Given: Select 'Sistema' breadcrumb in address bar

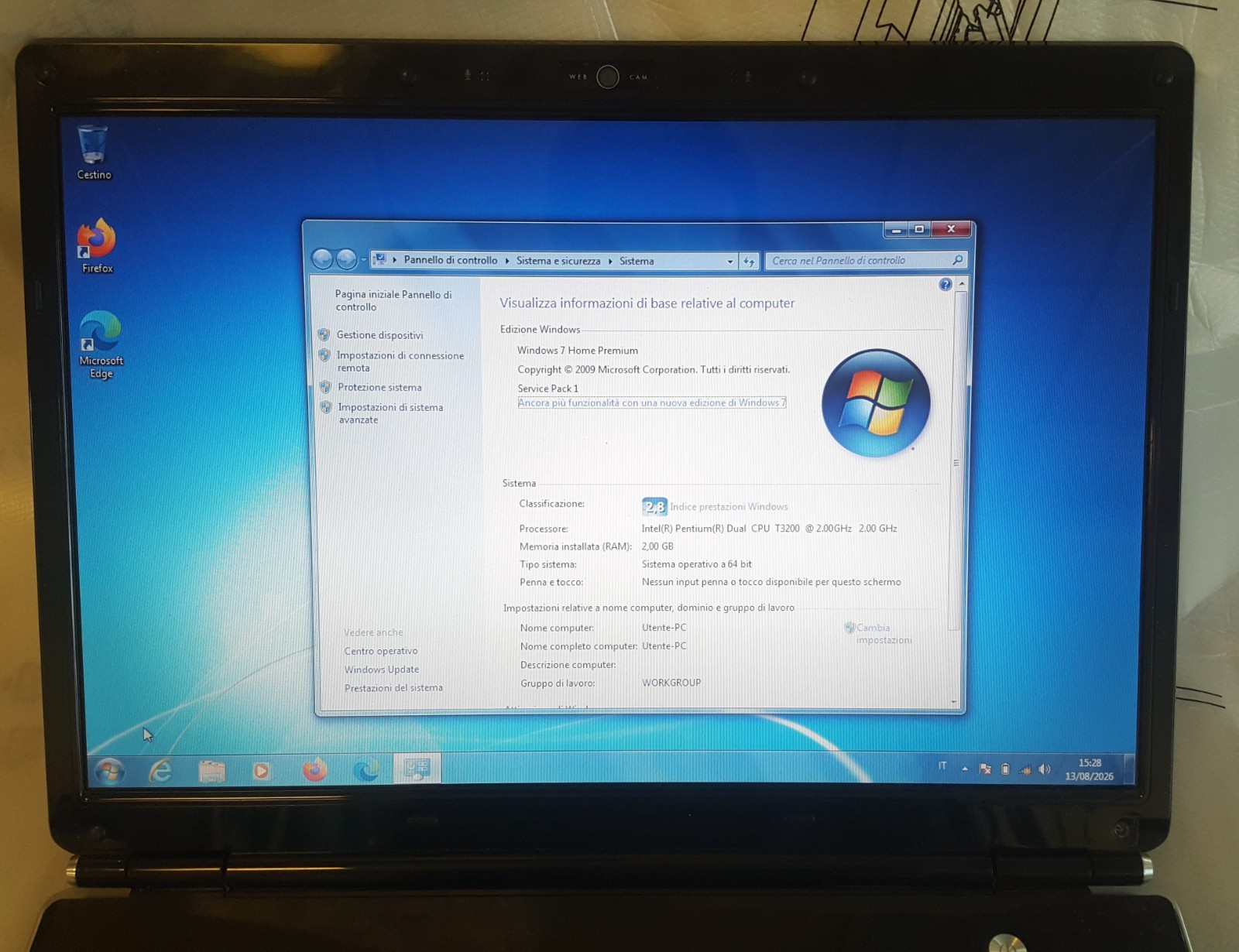Looking at the screenshot, I should [637, 261].
